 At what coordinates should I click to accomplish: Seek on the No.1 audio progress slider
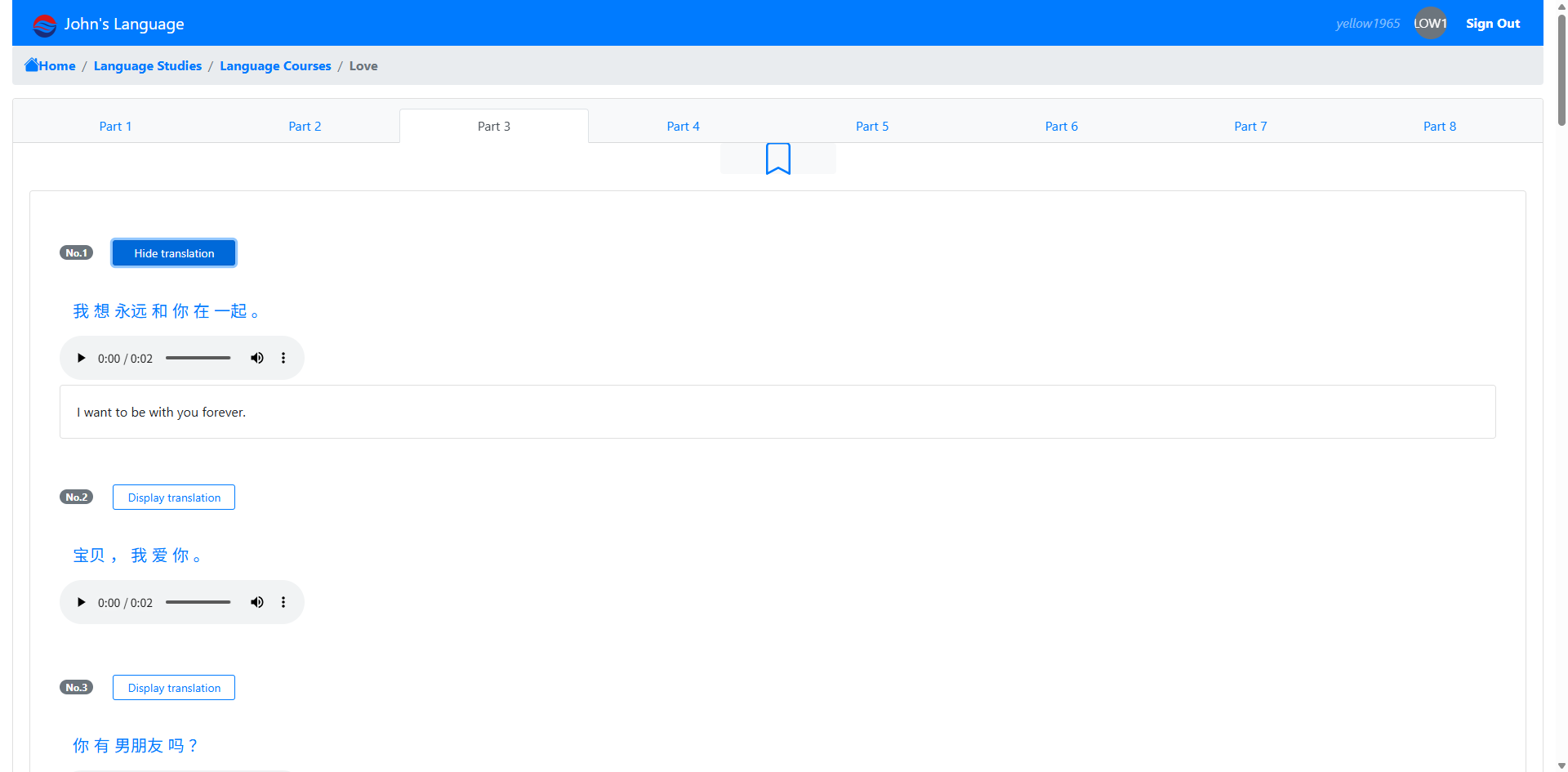click(x=198, y=358)
